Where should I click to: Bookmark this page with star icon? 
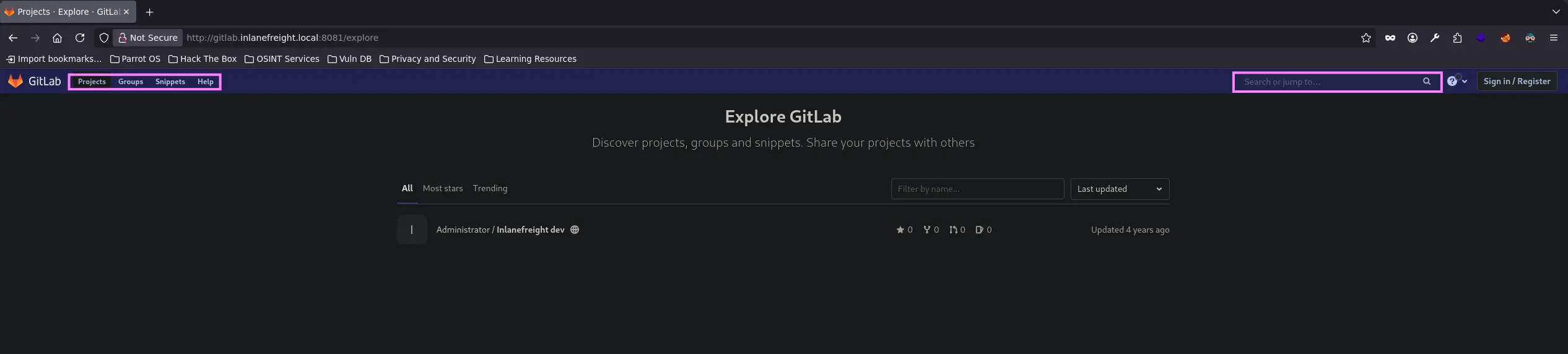click(x=1365, y=38)
